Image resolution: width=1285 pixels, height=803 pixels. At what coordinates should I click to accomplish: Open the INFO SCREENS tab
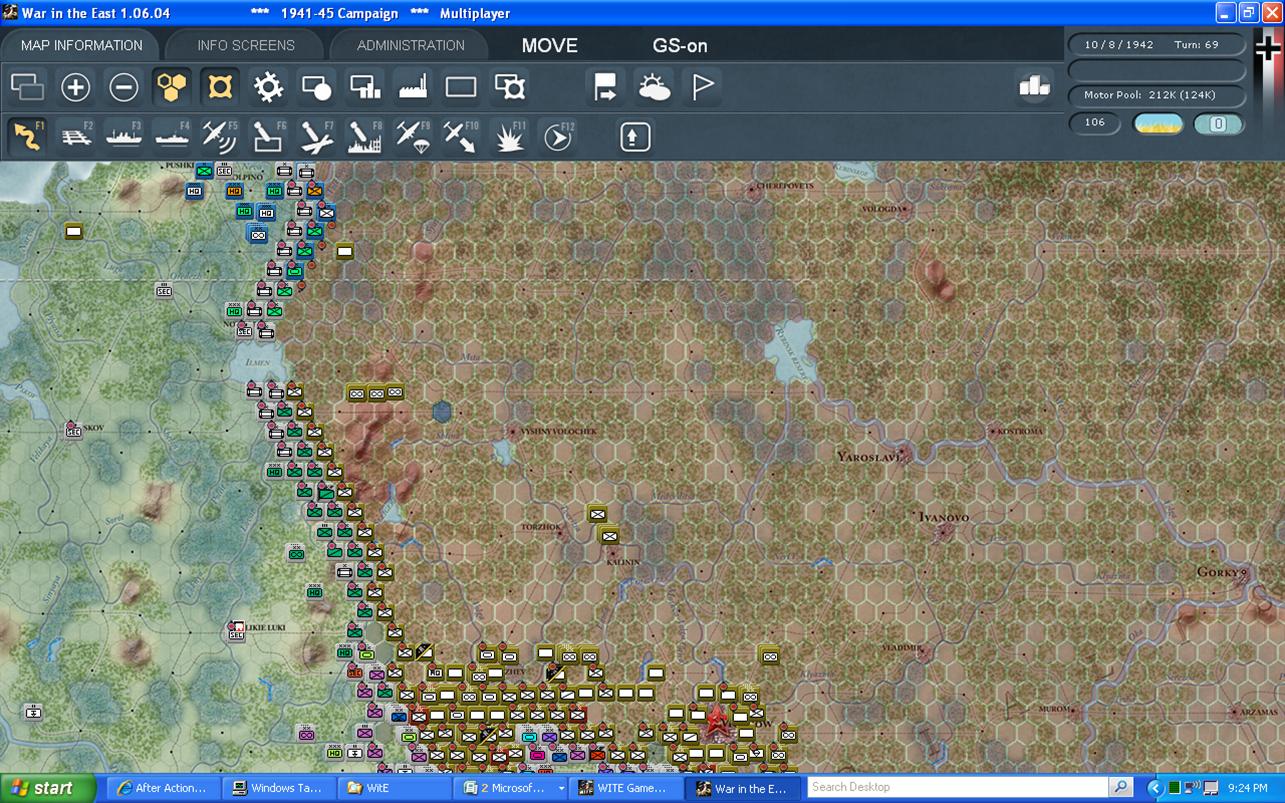pyautogui.click(x=246, y=45)
